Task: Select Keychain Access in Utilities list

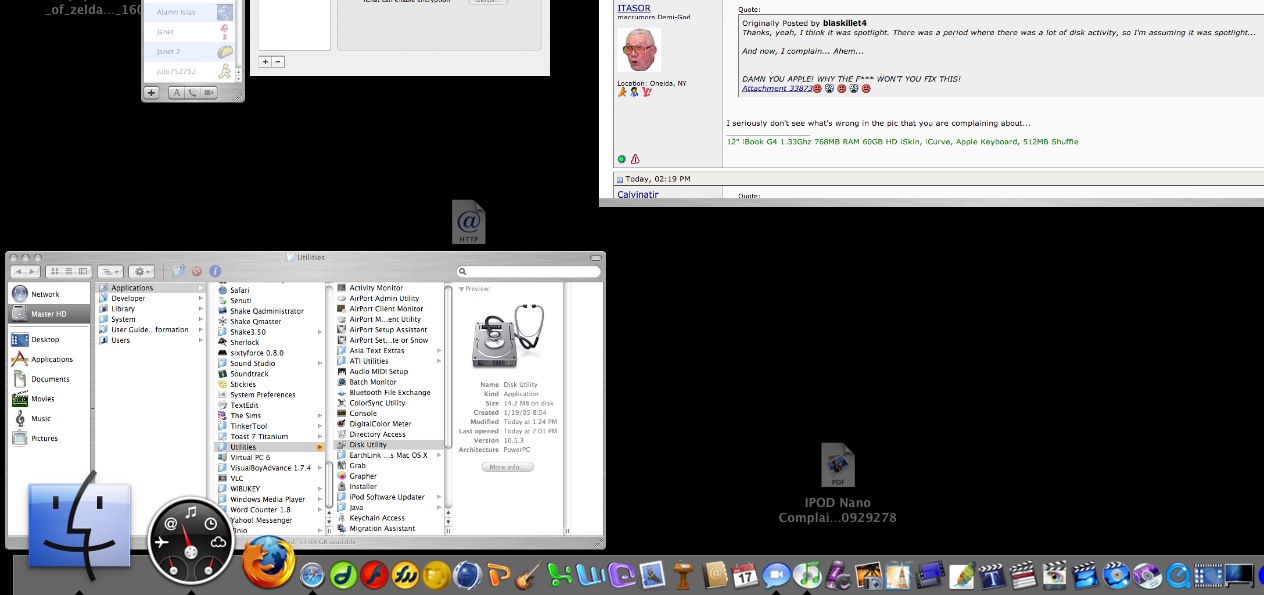Action: (x=389, y=518)
